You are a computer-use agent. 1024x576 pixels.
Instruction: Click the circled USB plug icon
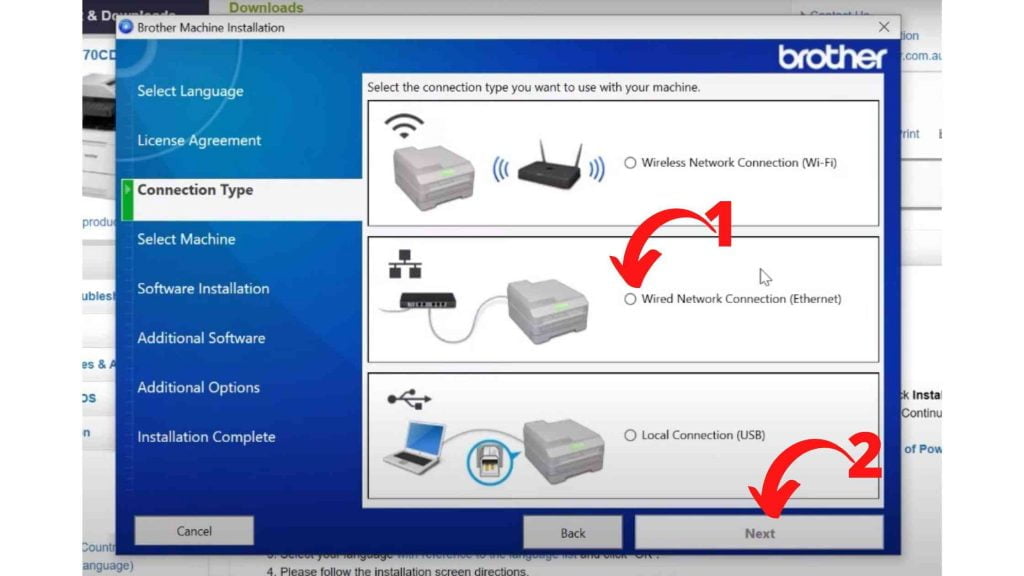click(490, 462)
